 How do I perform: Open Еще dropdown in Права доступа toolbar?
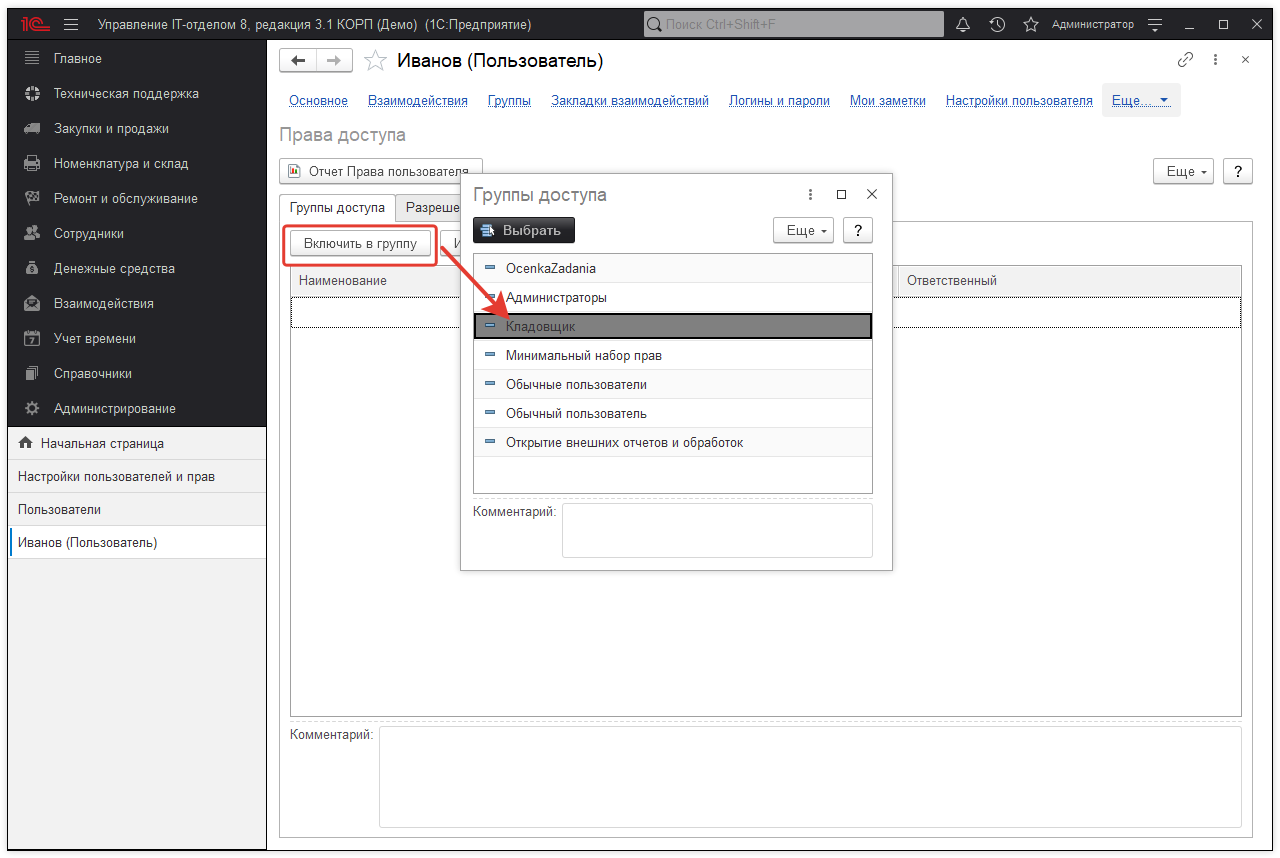(1185, 172)
